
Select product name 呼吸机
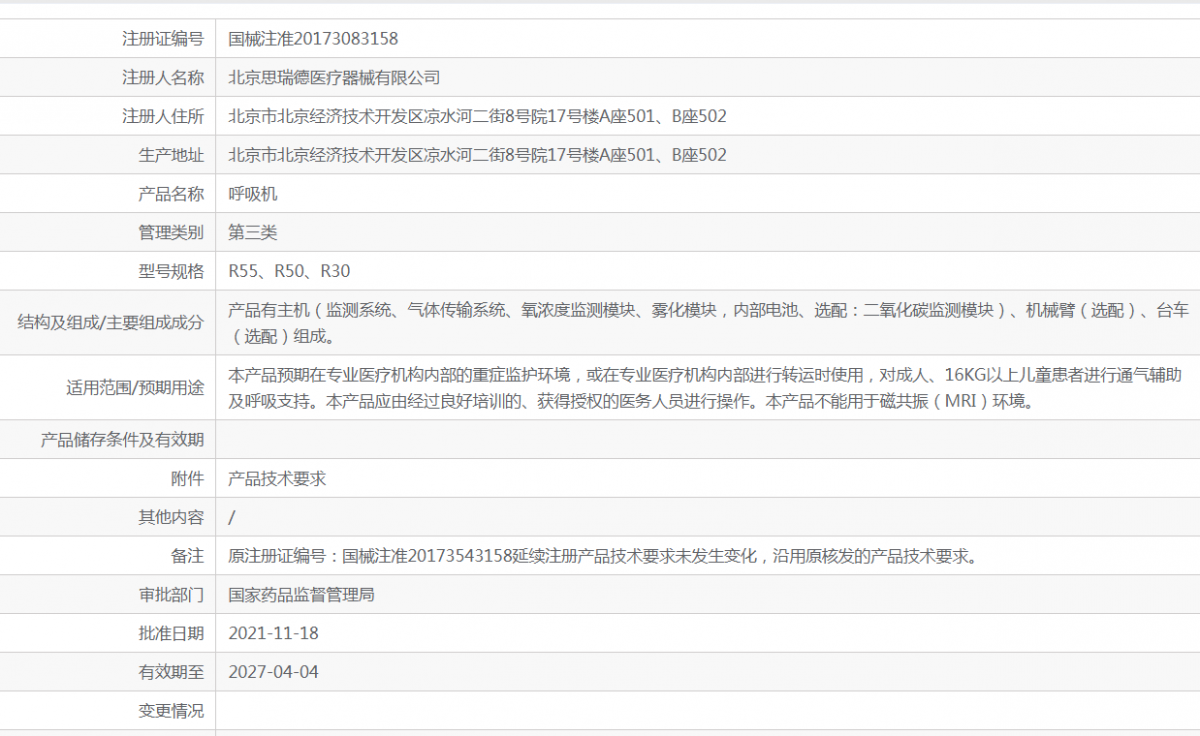[253, 194]
